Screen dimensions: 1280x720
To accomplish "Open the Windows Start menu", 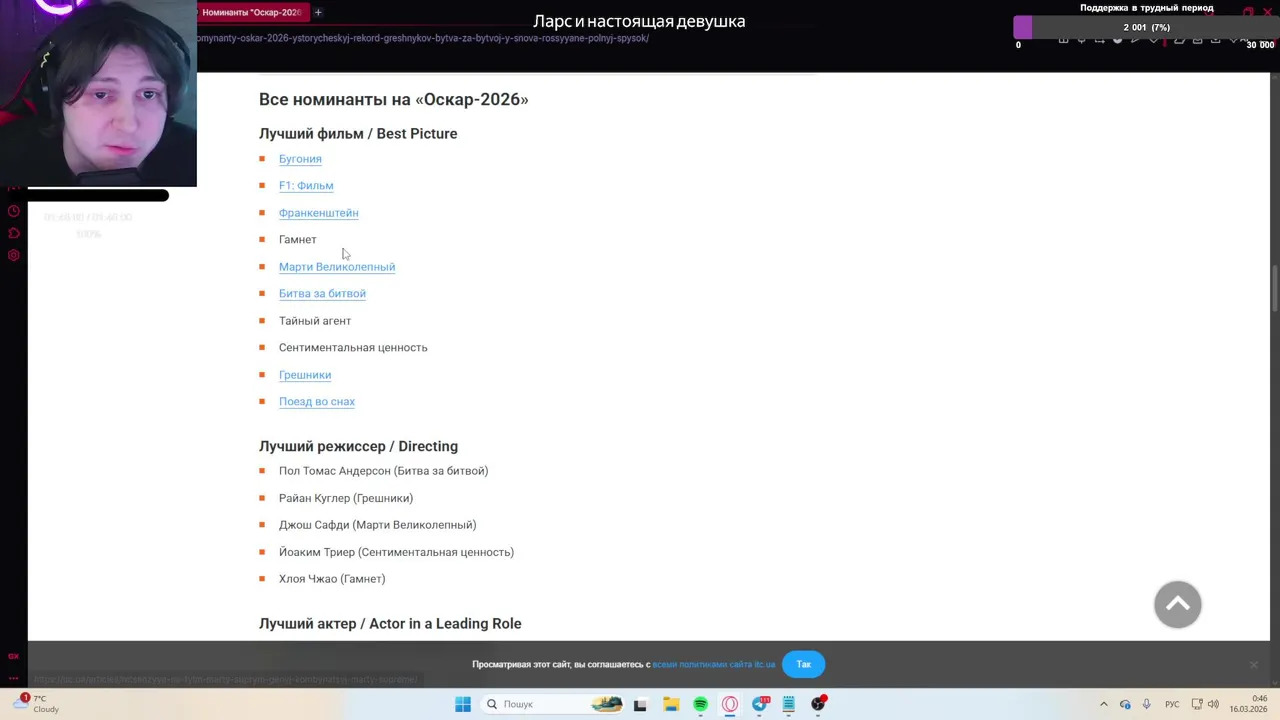I will tap(463, 704).
